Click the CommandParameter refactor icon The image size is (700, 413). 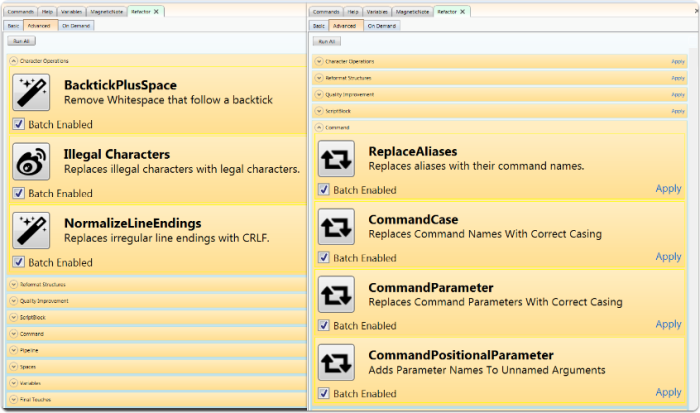click(336, 294)
